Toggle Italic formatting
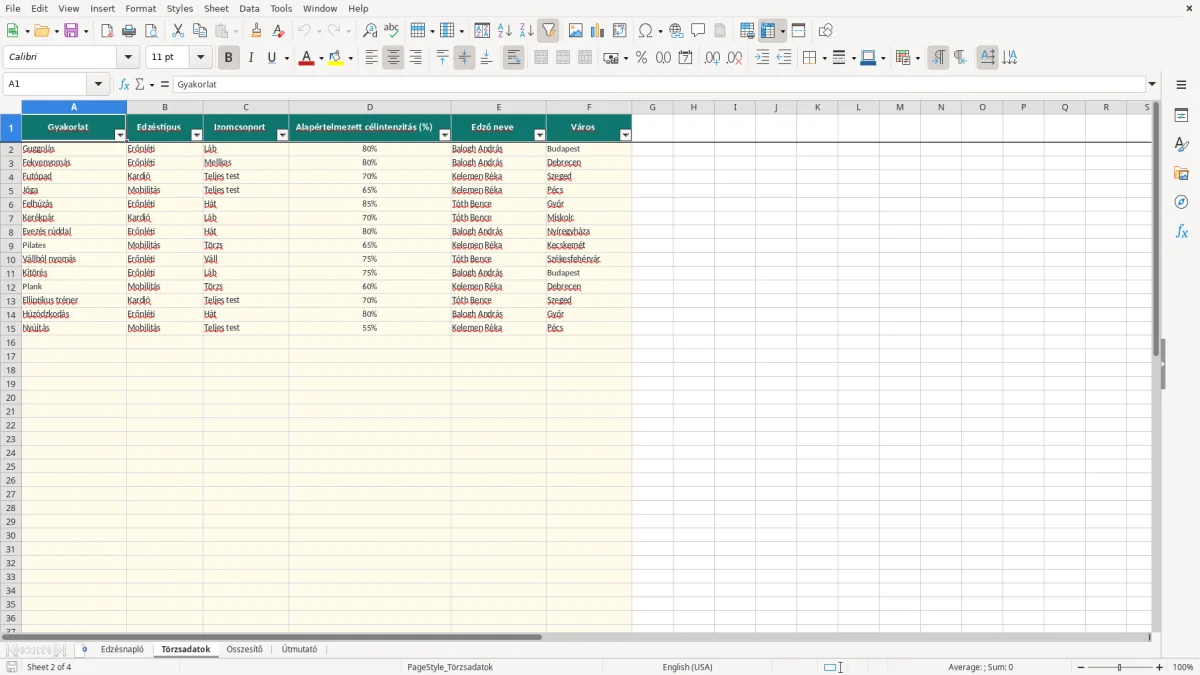Viewport: 1200px width, 675px height. pyautogui.click(x=250, y=58)
